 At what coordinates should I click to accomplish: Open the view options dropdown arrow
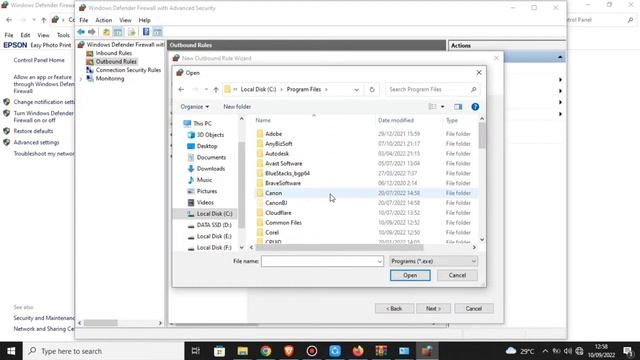[x=442, y=107]
